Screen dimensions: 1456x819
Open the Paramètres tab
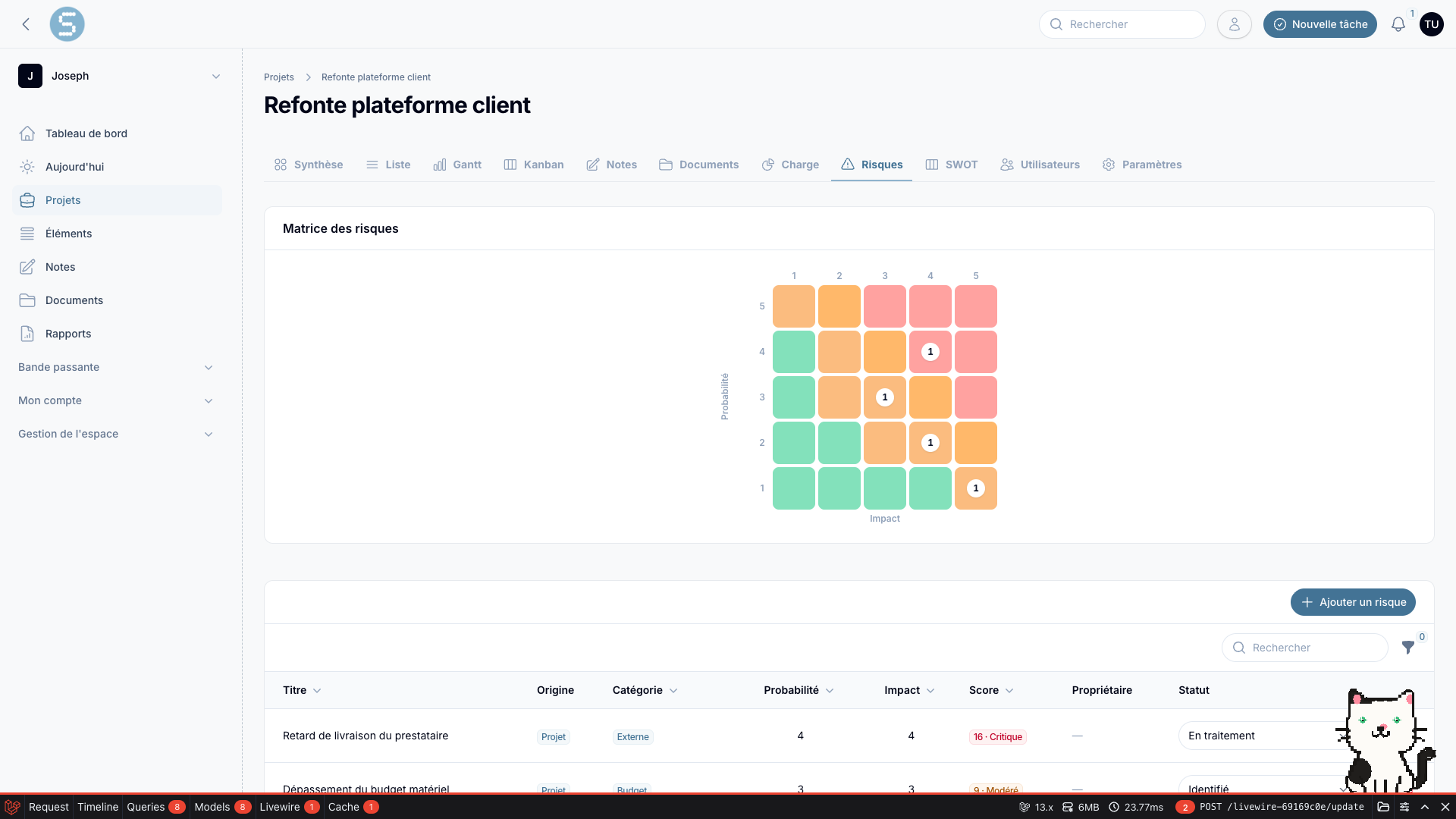1142,165
